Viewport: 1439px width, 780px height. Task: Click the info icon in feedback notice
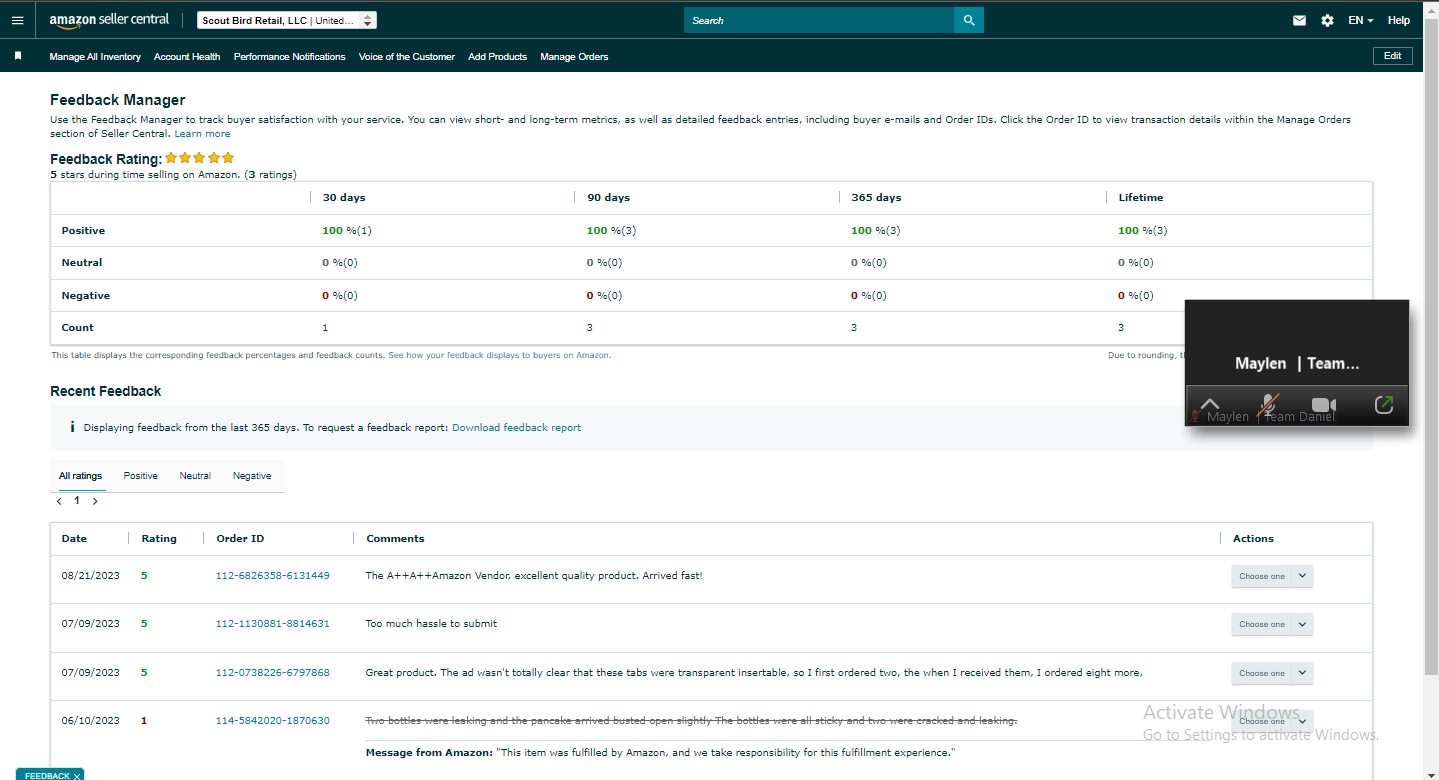(72, 427)
